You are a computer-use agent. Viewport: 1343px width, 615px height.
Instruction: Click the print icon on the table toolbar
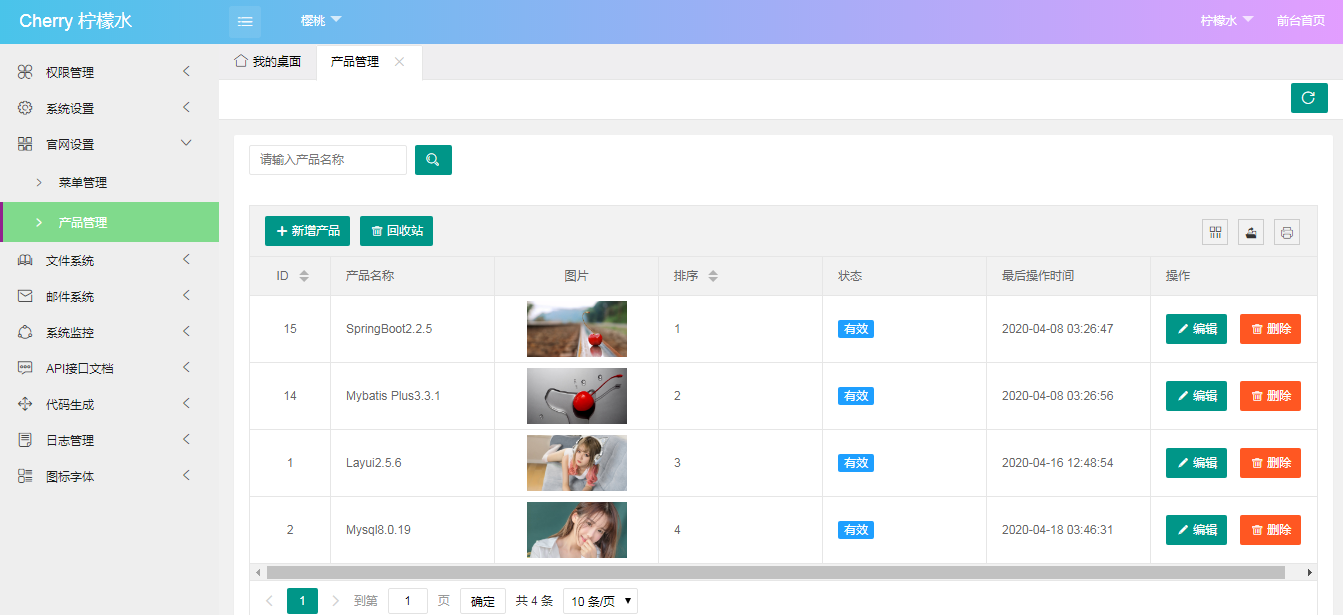(1287, 231)
